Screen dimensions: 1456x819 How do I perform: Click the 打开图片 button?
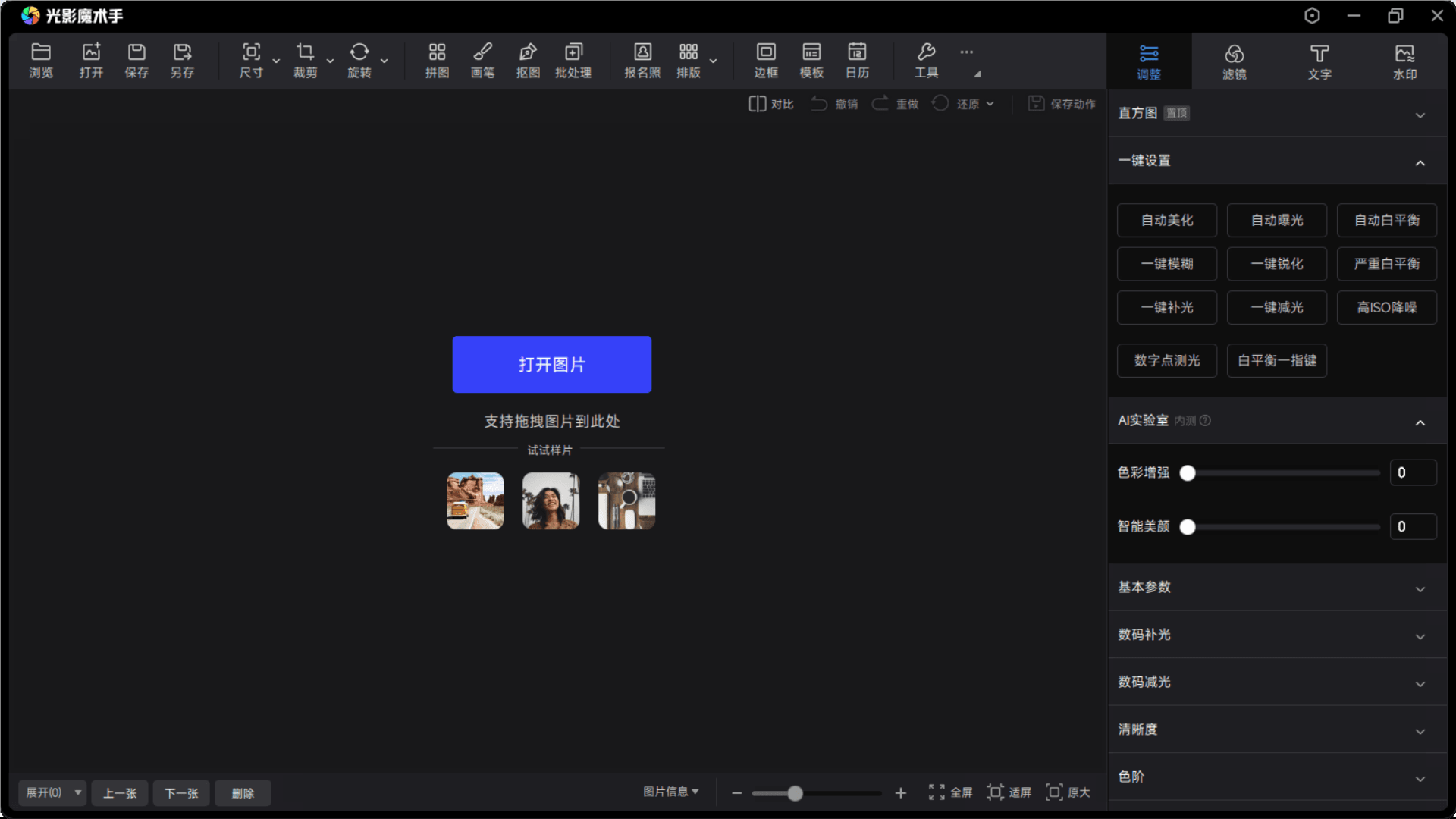[x=551, y=364]
